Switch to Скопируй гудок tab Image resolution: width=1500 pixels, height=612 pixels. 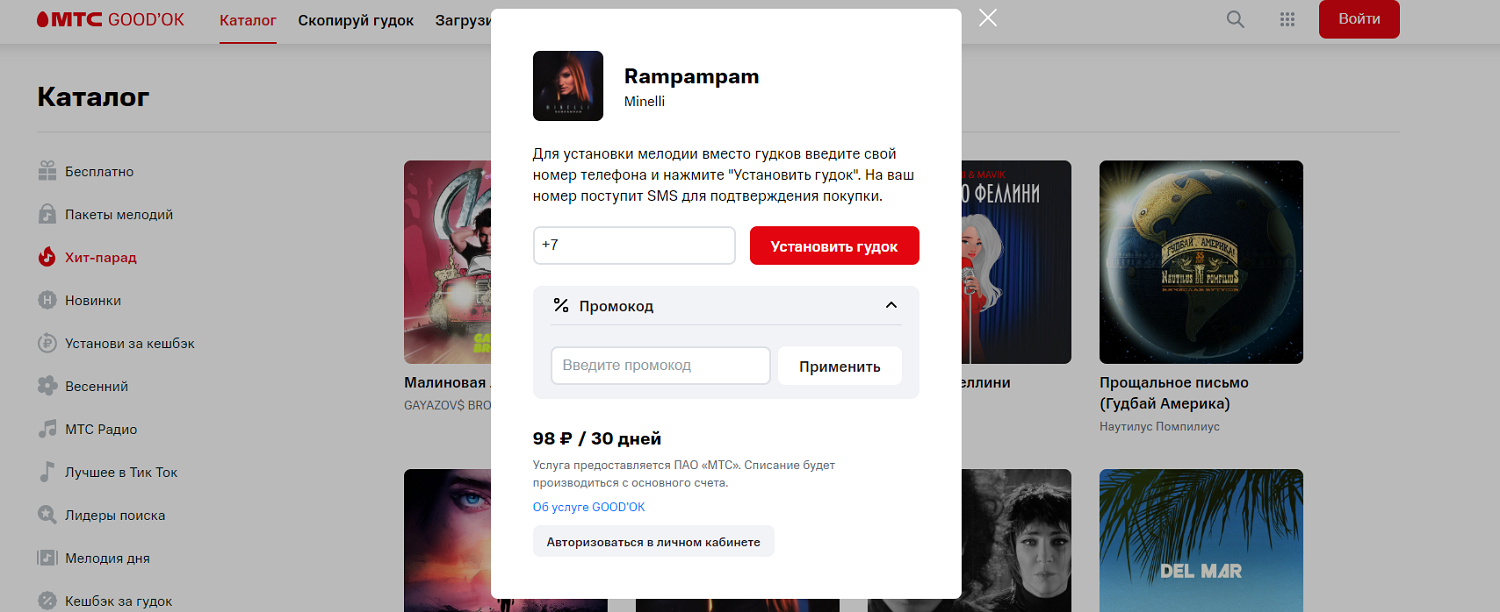(x=356, y=20)
